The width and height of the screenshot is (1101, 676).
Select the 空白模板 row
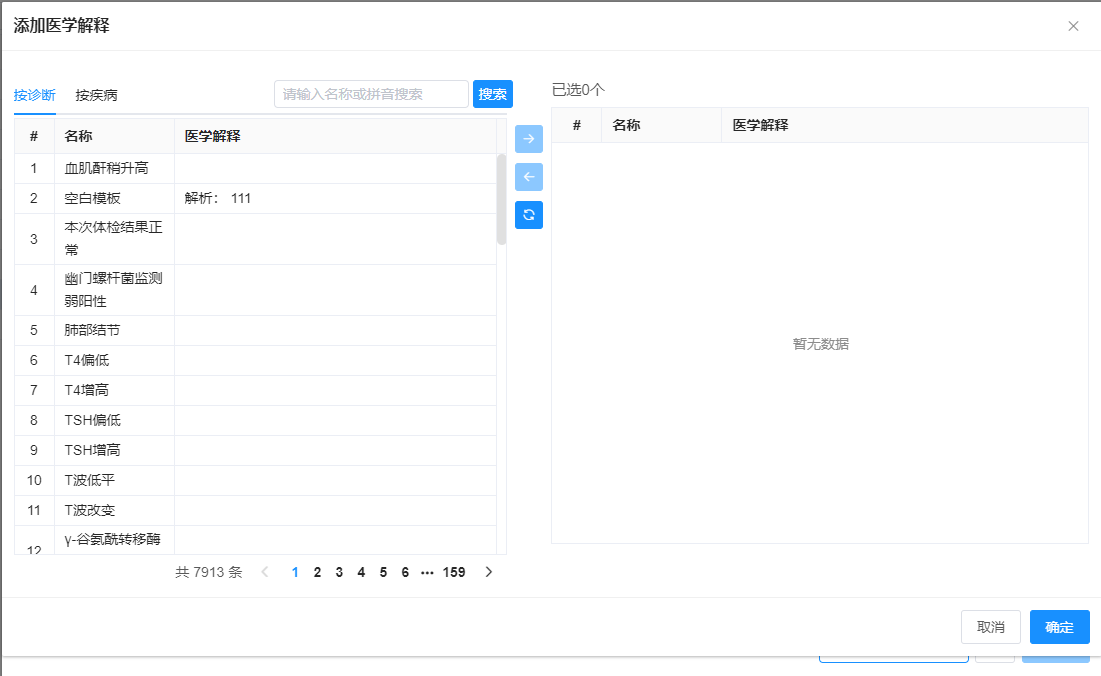tap(92, 198)
